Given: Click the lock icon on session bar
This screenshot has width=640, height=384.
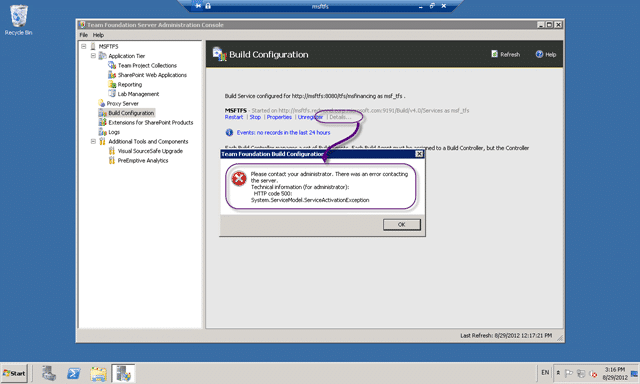Looking at the screenshot, I should tap(208, 6).
